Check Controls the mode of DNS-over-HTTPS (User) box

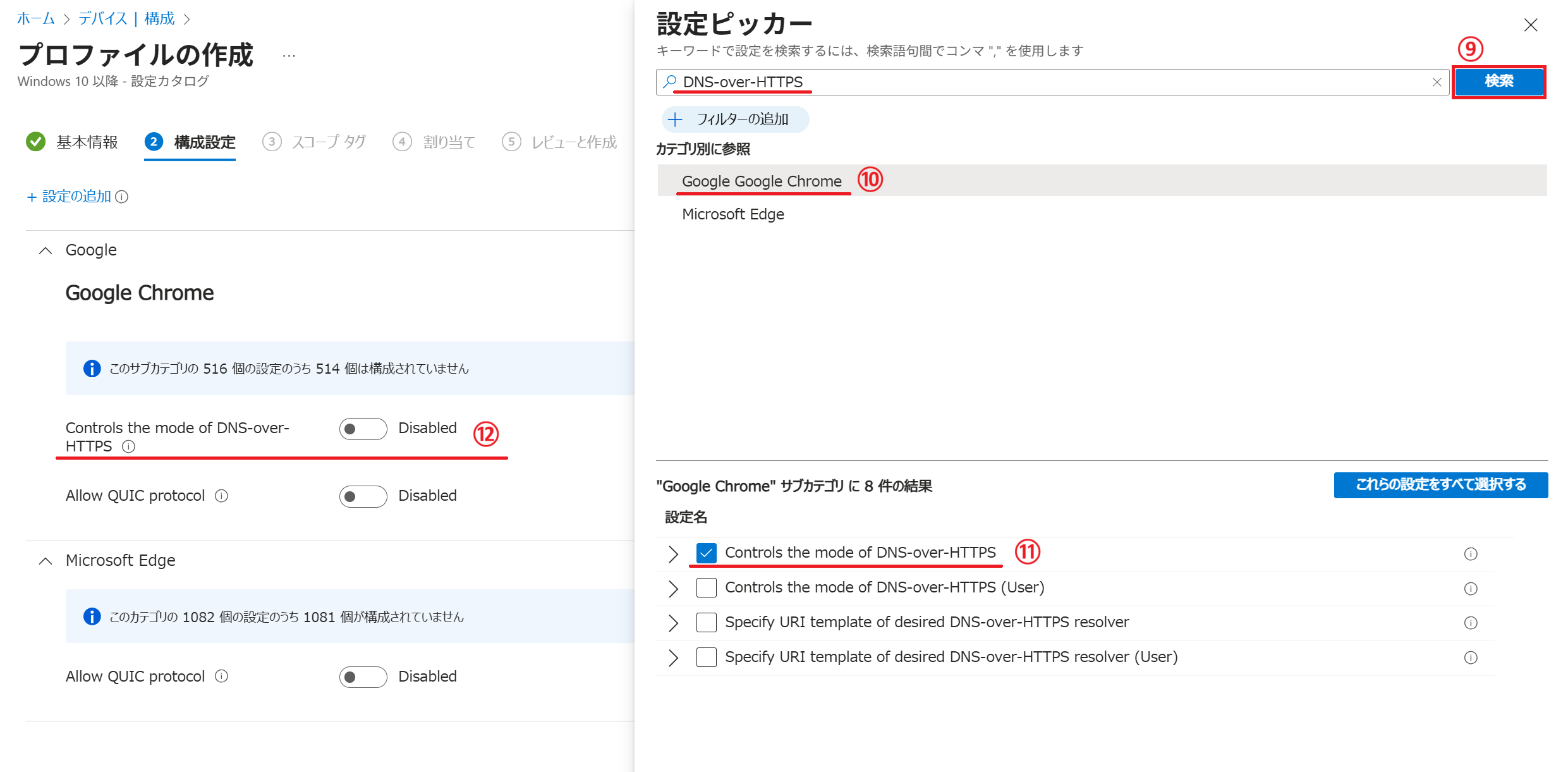pos(706,588)
